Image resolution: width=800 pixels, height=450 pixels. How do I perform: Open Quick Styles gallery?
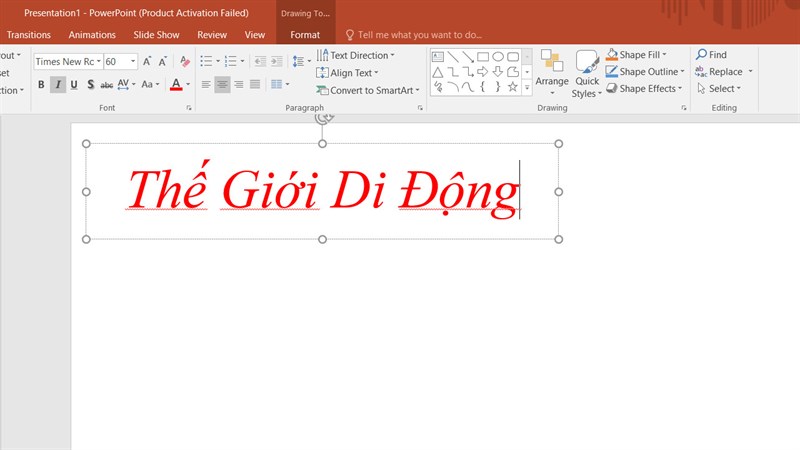coord(587,73)
